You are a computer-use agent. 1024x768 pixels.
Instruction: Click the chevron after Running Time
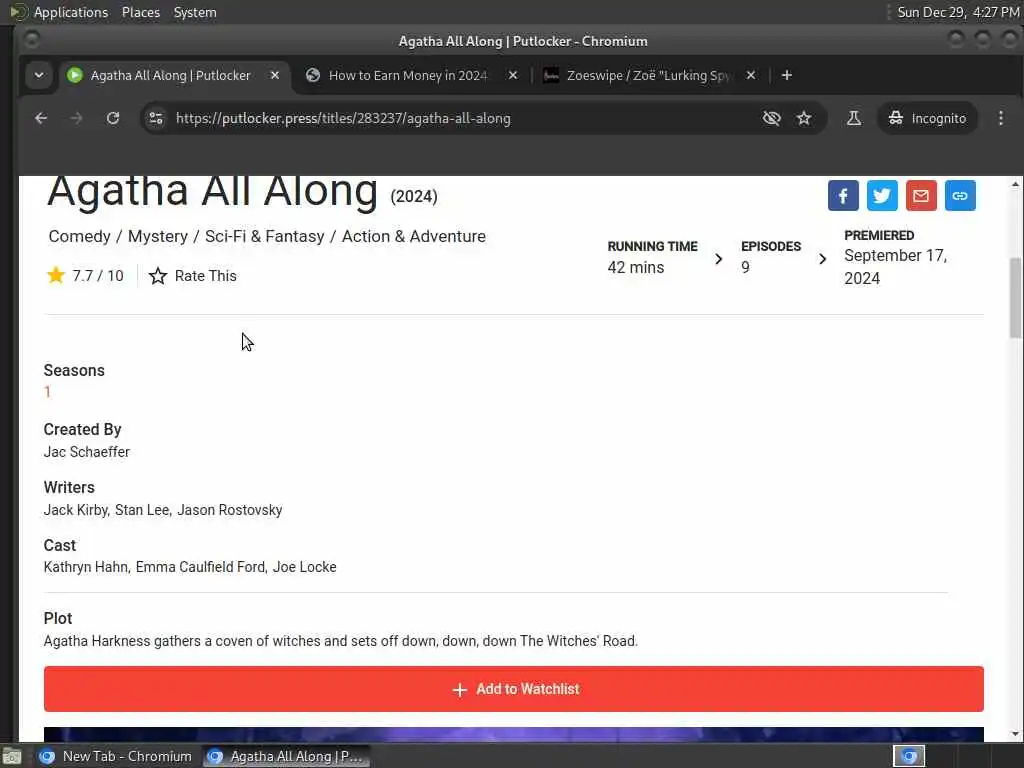pos(718,259)
